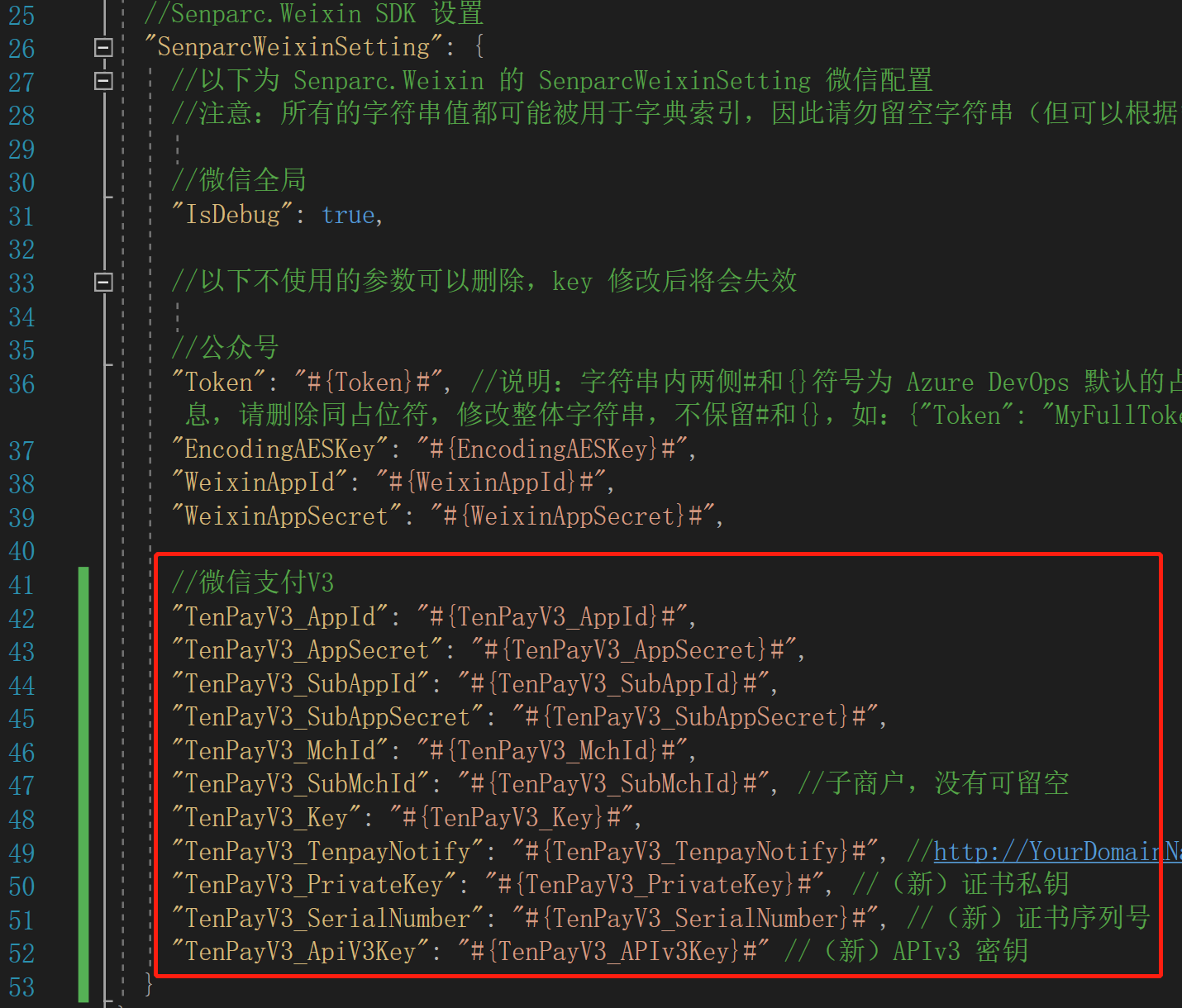This screenshot has width=1182, height=1008.
Task: Click line number 42 in the gutter
Action: coord(21,618)
